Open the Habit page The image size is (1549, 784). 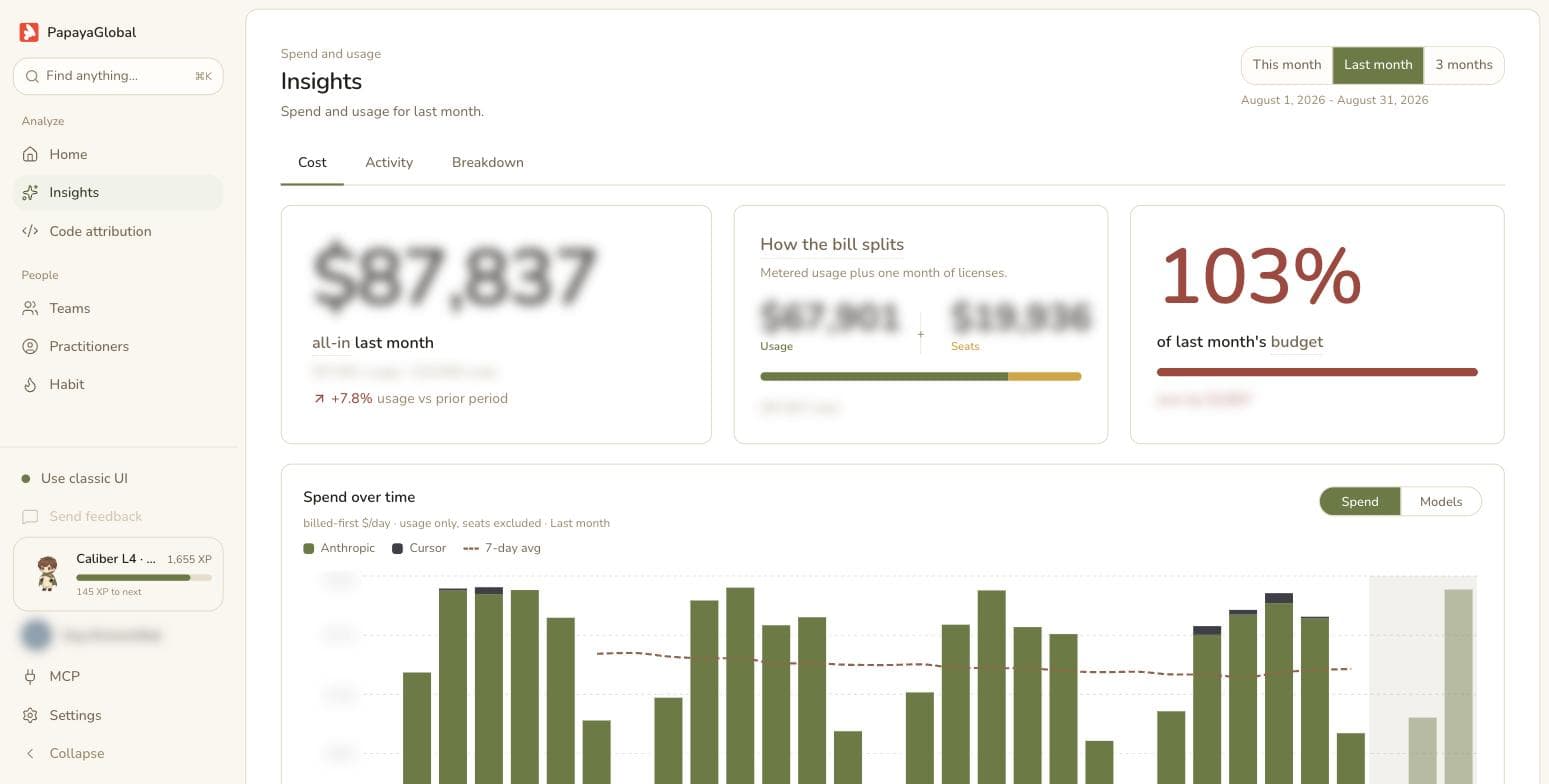[118, 384]
